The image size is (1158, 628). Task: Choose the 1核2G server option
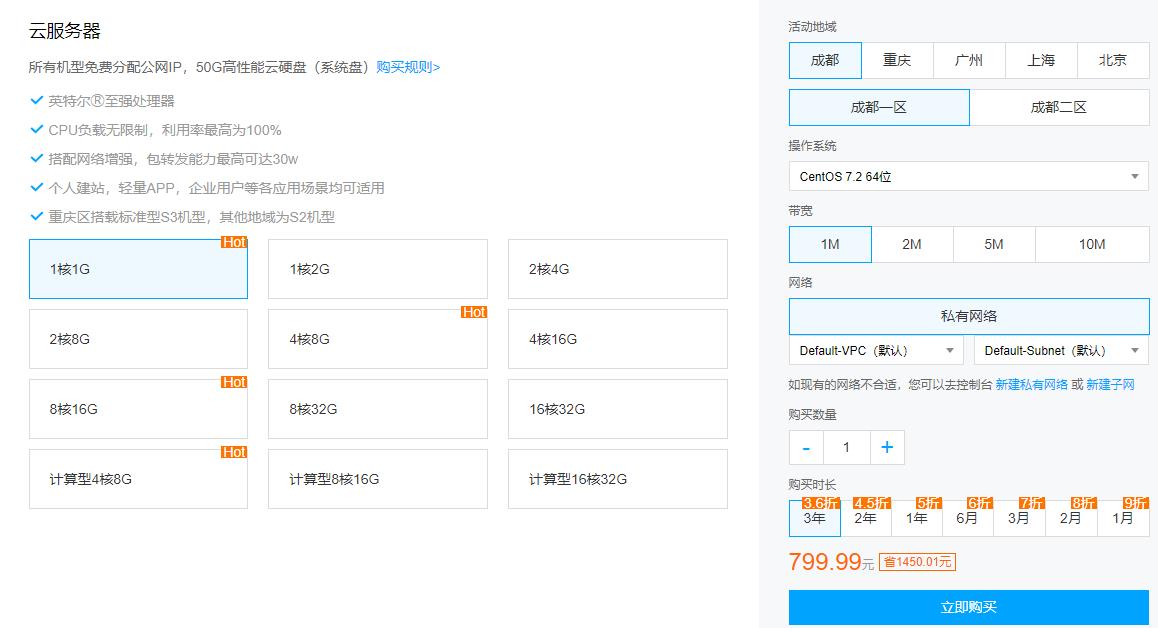377,269
